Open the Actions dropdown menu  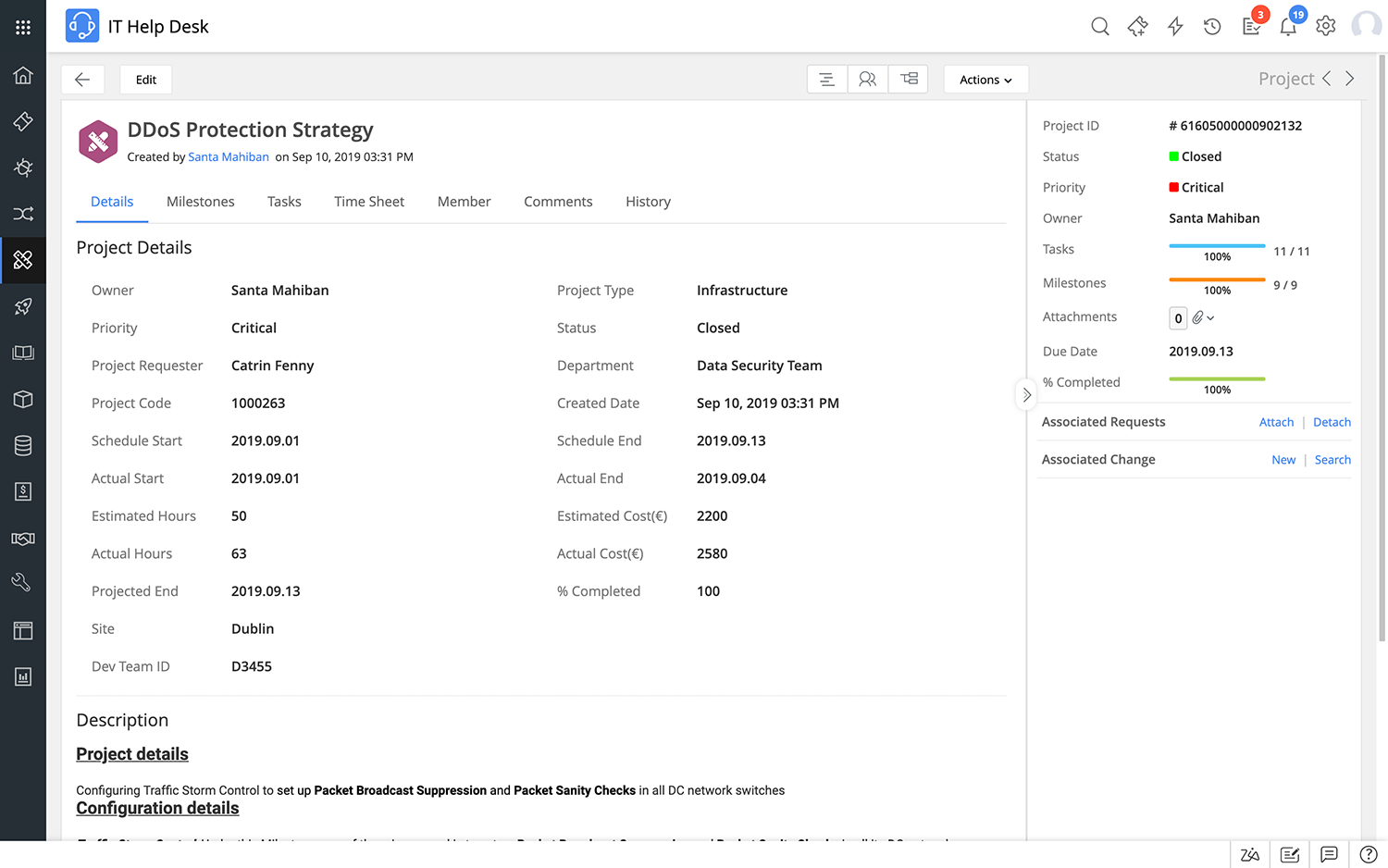(x=985, y=80)
